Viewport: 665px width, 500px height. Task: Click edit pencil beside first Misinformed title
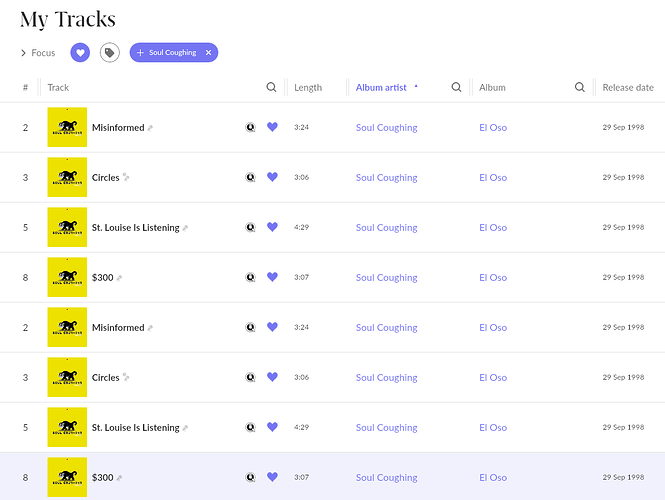(150, 128)
